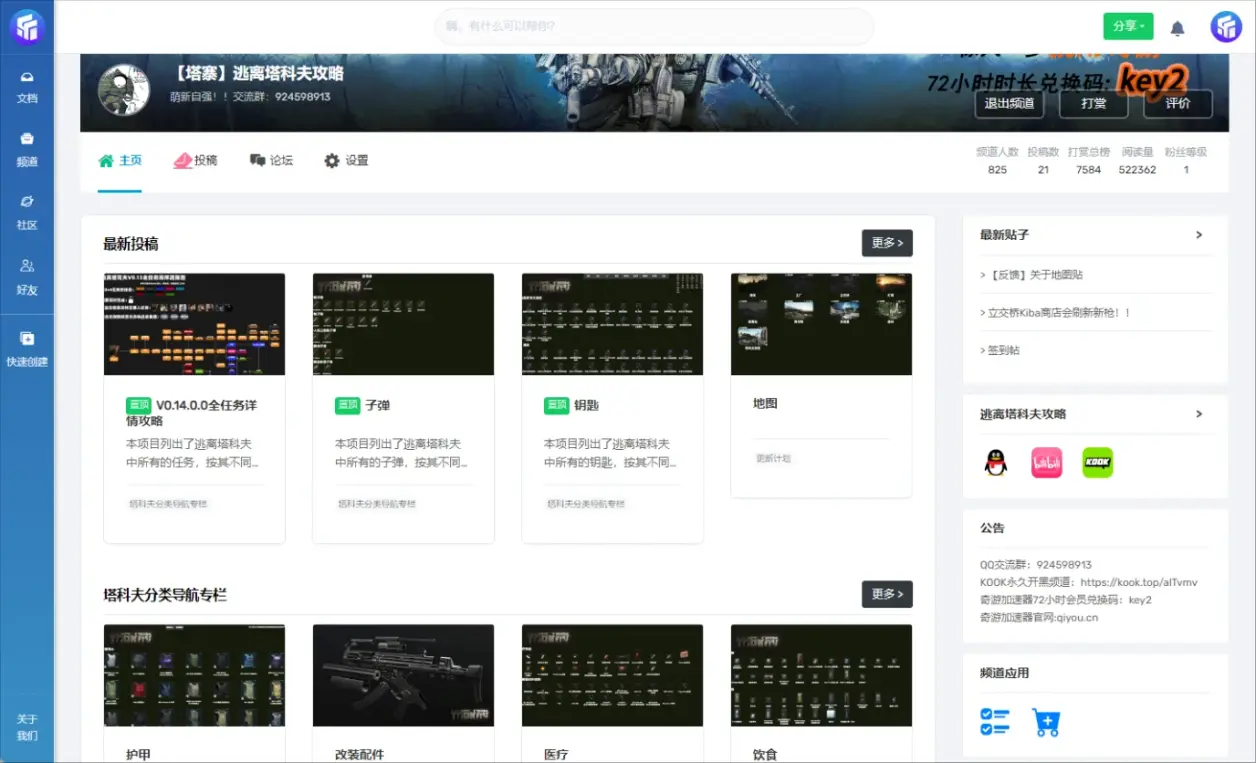Open the 护甲 category thumbnail
The image size is (1256, 763).
(194, 675)
